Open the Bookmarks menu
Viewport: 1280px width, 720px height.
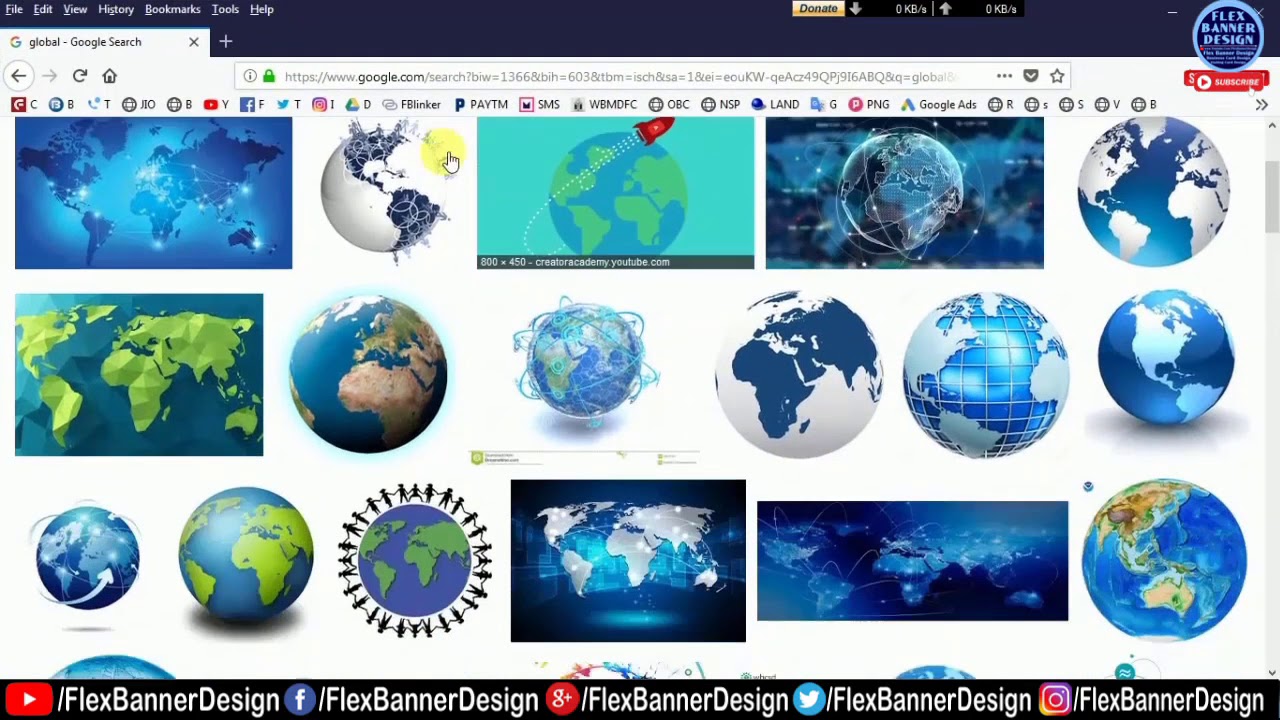point(173,9)
